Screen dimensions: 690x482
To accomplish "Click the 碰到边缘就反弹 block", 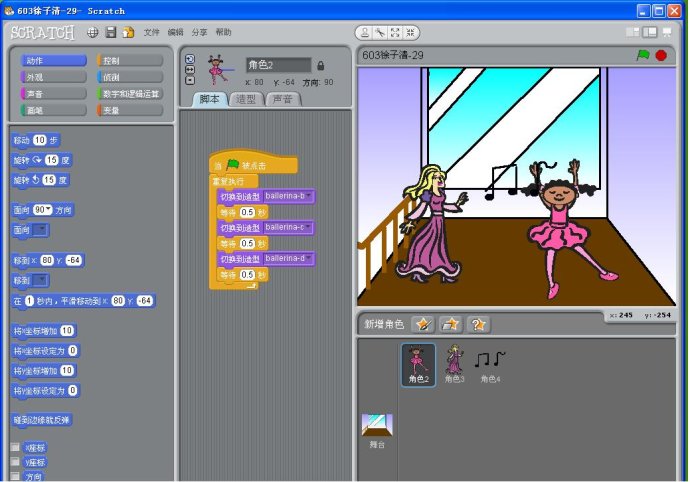I will (x=41, y=420).
